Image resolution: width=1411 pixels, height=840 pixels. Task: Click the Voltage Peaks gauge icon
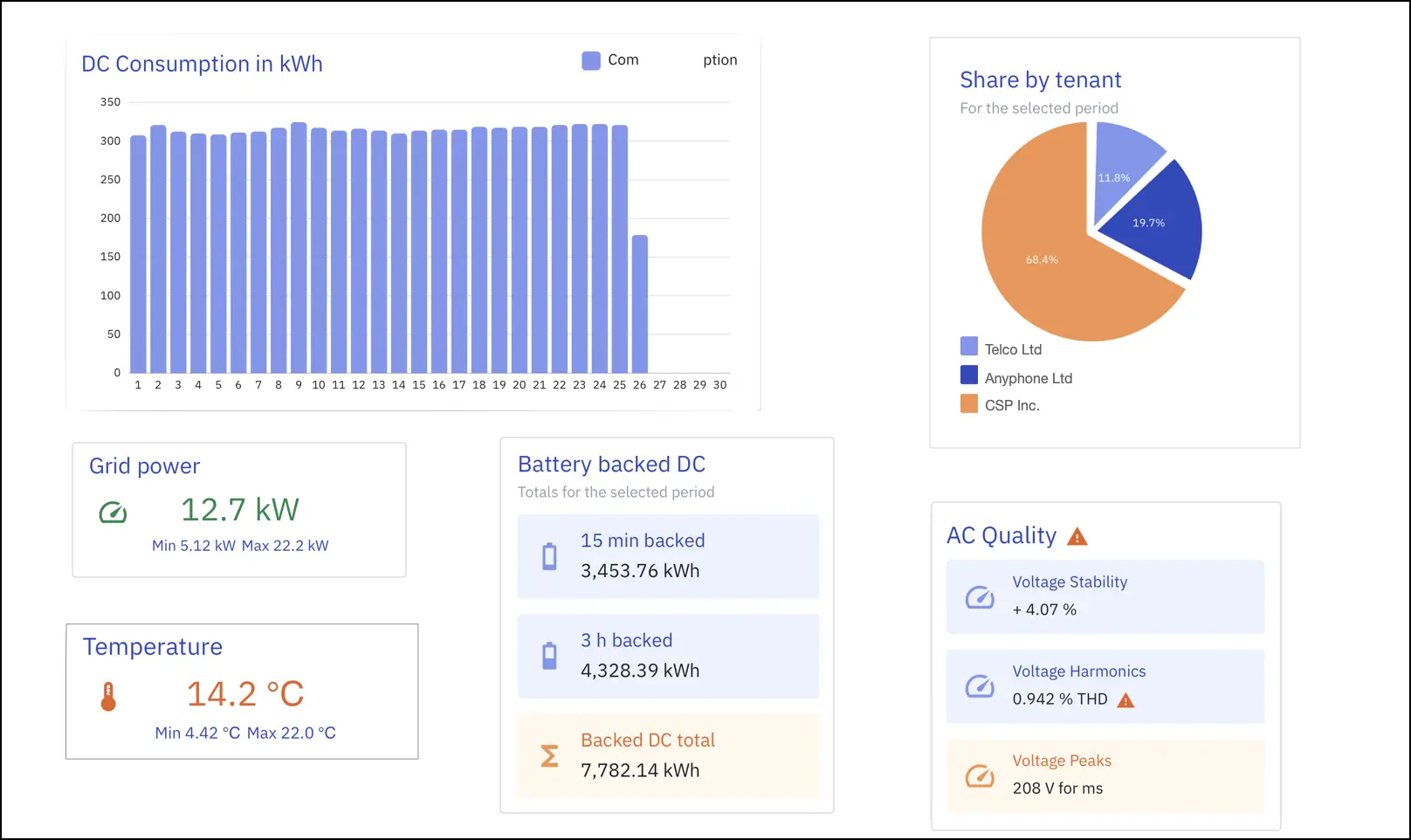pos(980,775)
